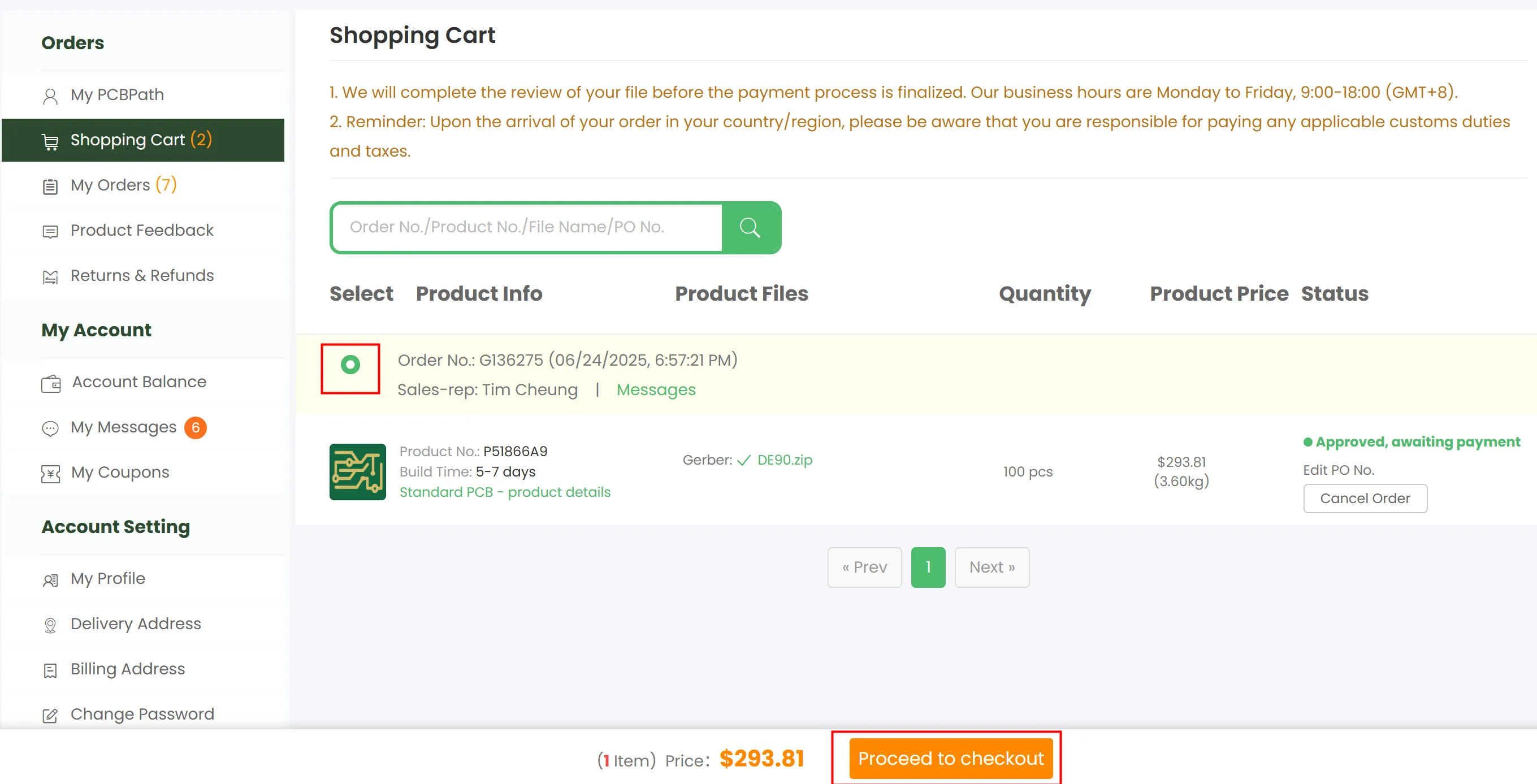Open Product Feedback menu item
The height and width of the screenshot is (784, 1537).
tap(141, 230)
